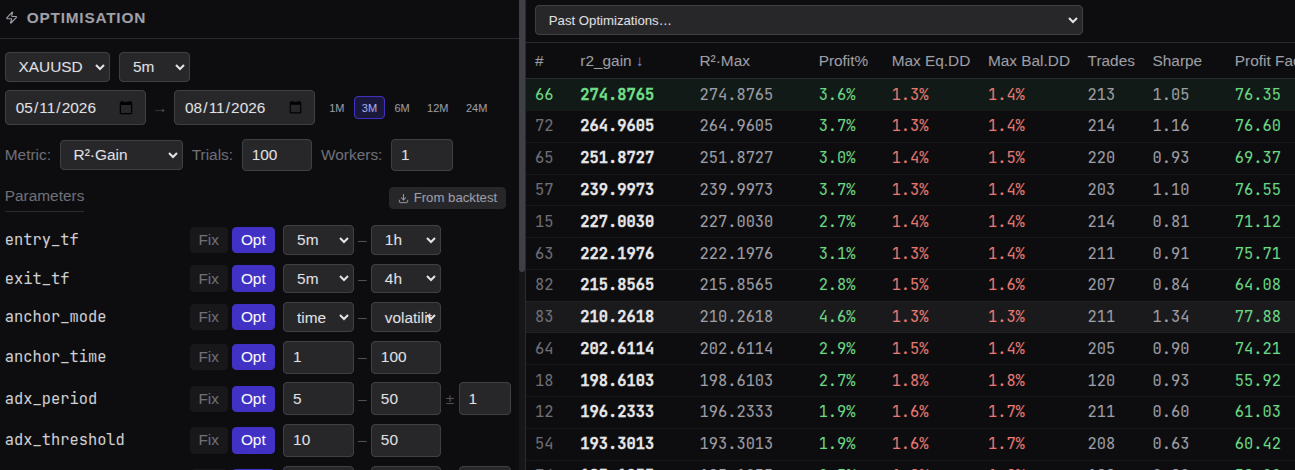The image size is (1295, 470).
Task: Click the Optimisation lightning icon
Action: tap(12, 19)
